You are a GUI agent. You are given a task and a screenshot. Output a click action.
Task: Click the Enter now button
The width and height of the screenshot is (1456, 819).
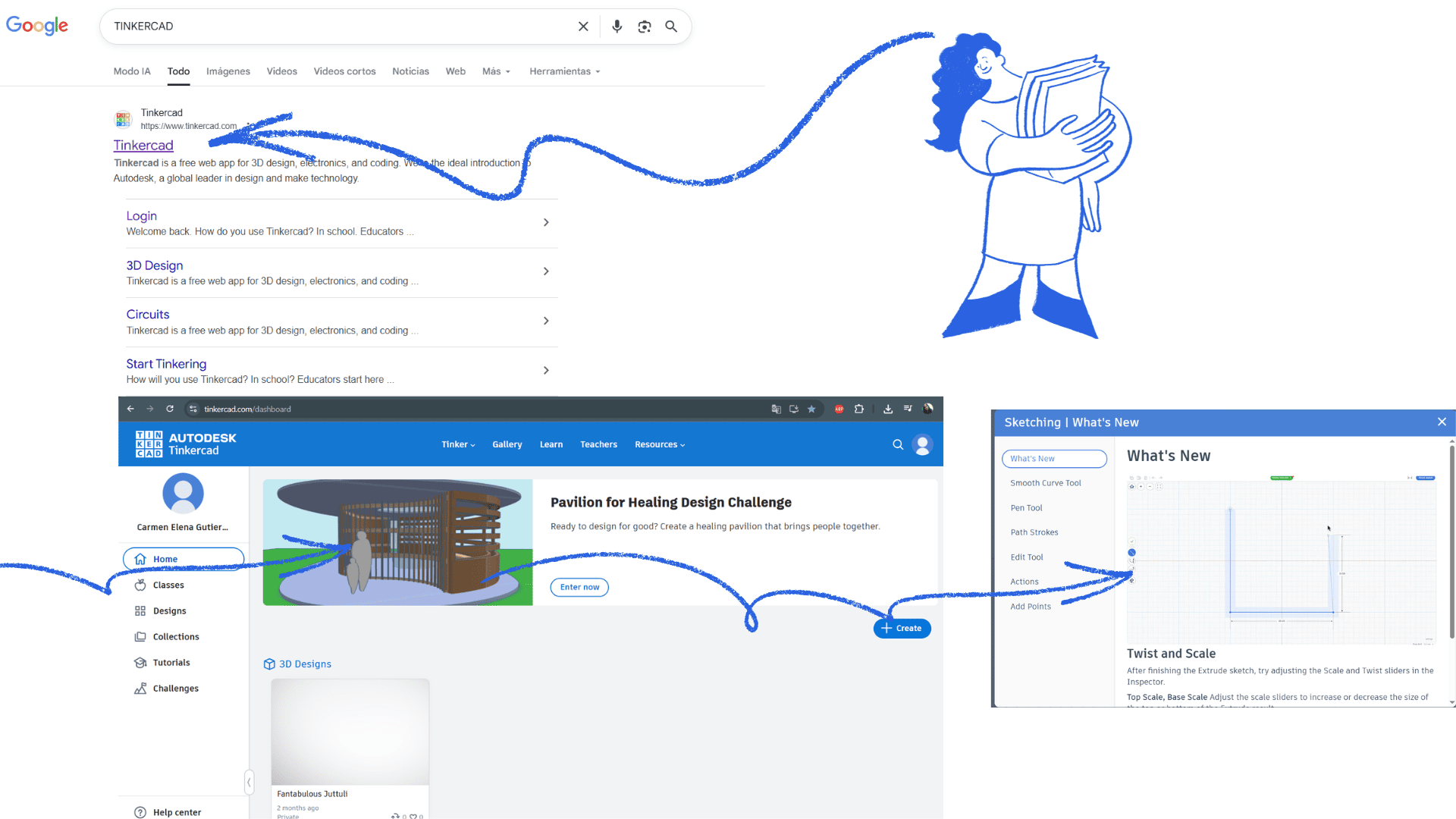pos(579,588)
